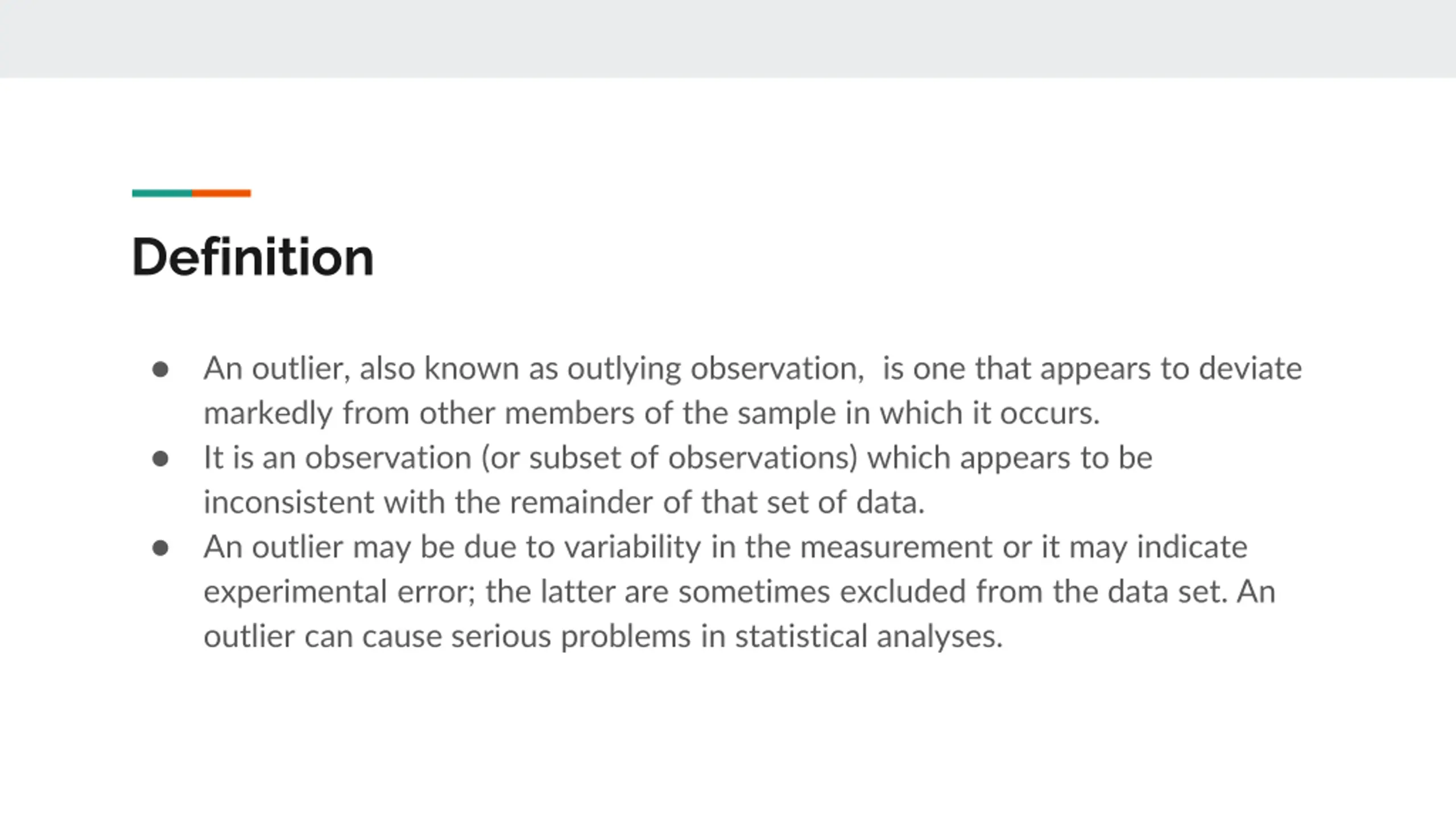Click the line 'markedly from other members'

652,413
